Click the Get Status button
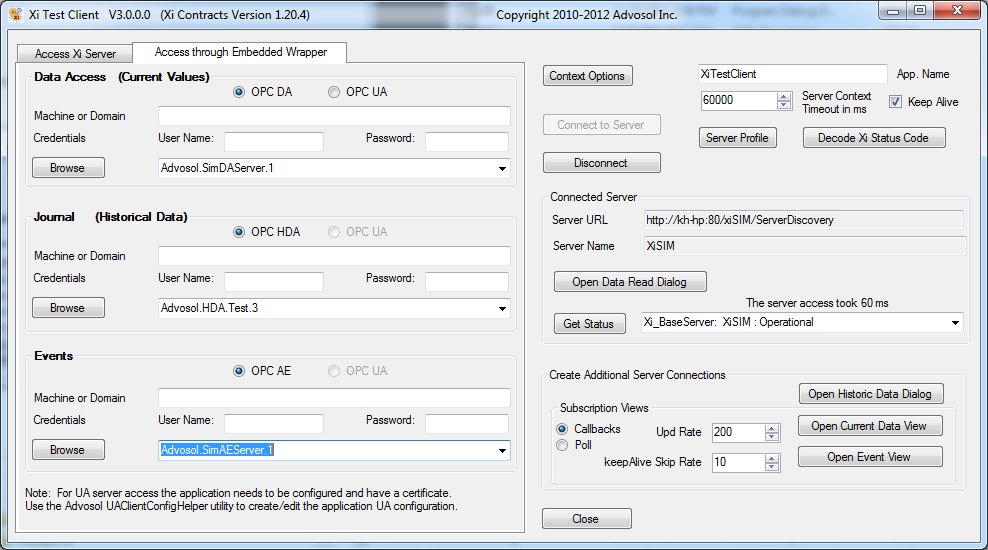988x550 pixels. pos(589,324)
